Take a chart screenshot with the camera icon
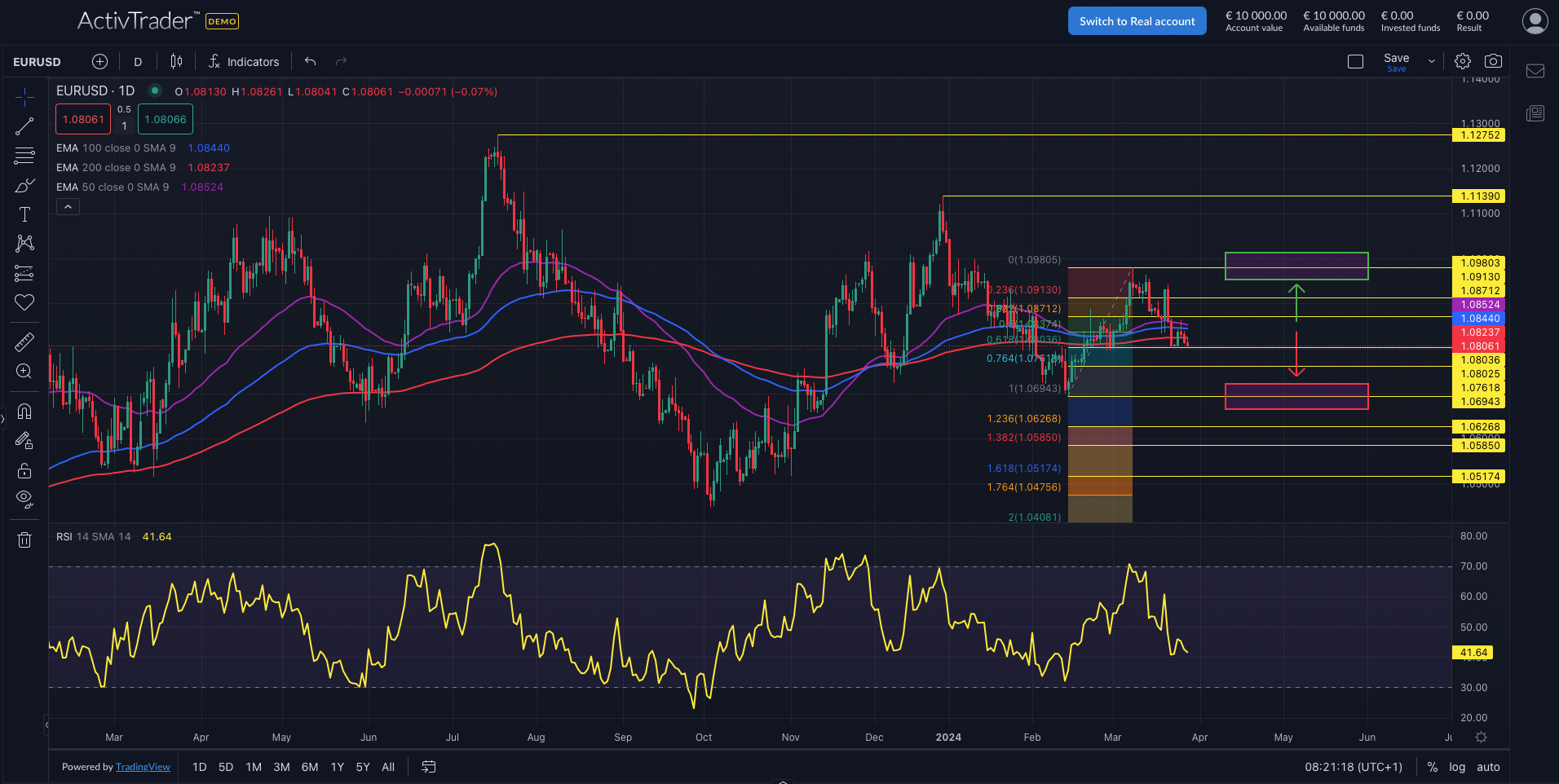1559x784 pixels. point(1494,60)
